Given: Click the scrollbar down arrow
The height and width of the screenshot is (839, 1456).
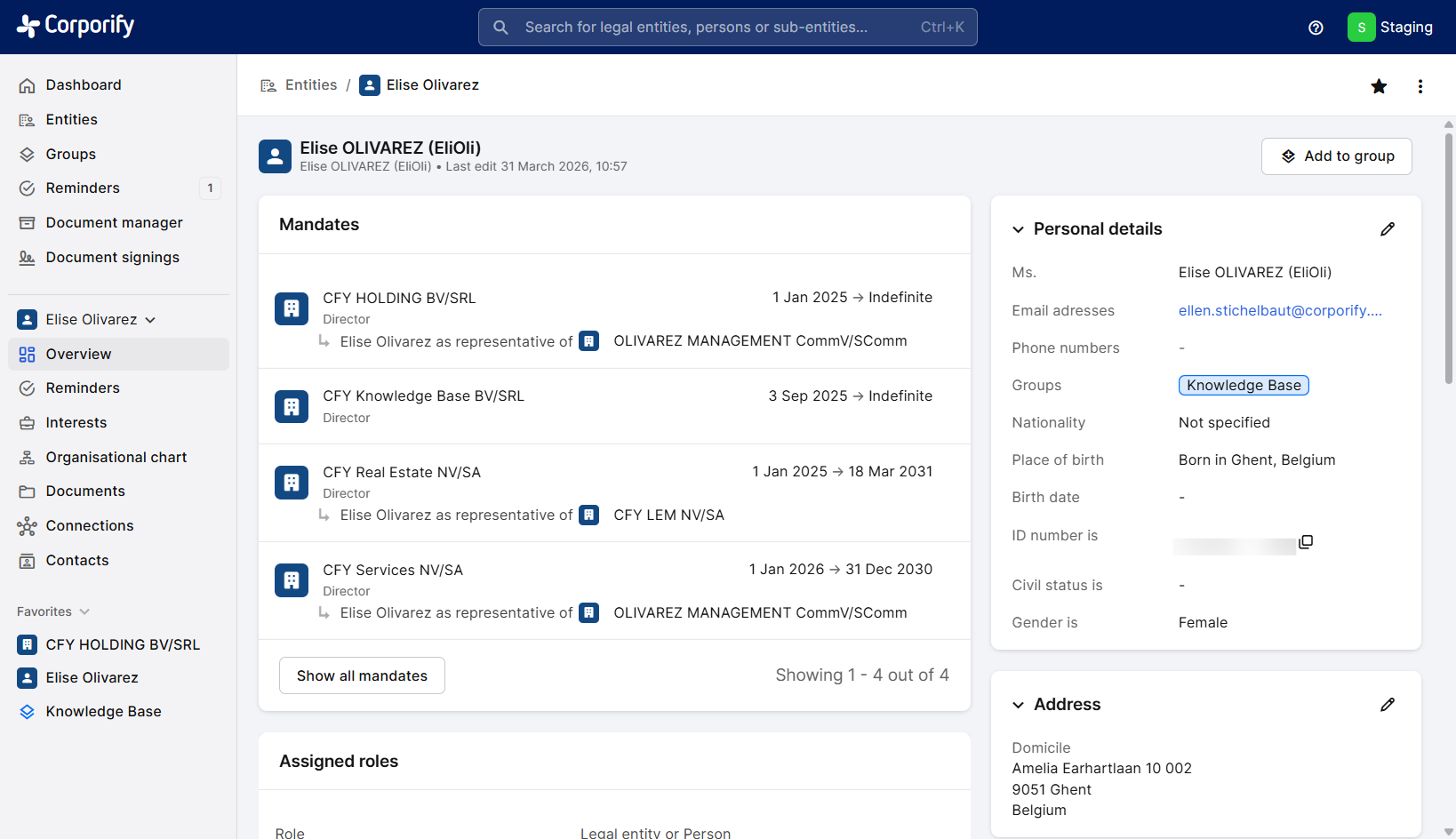Looking at the screenshot, I should click(x=1449, y=833).
